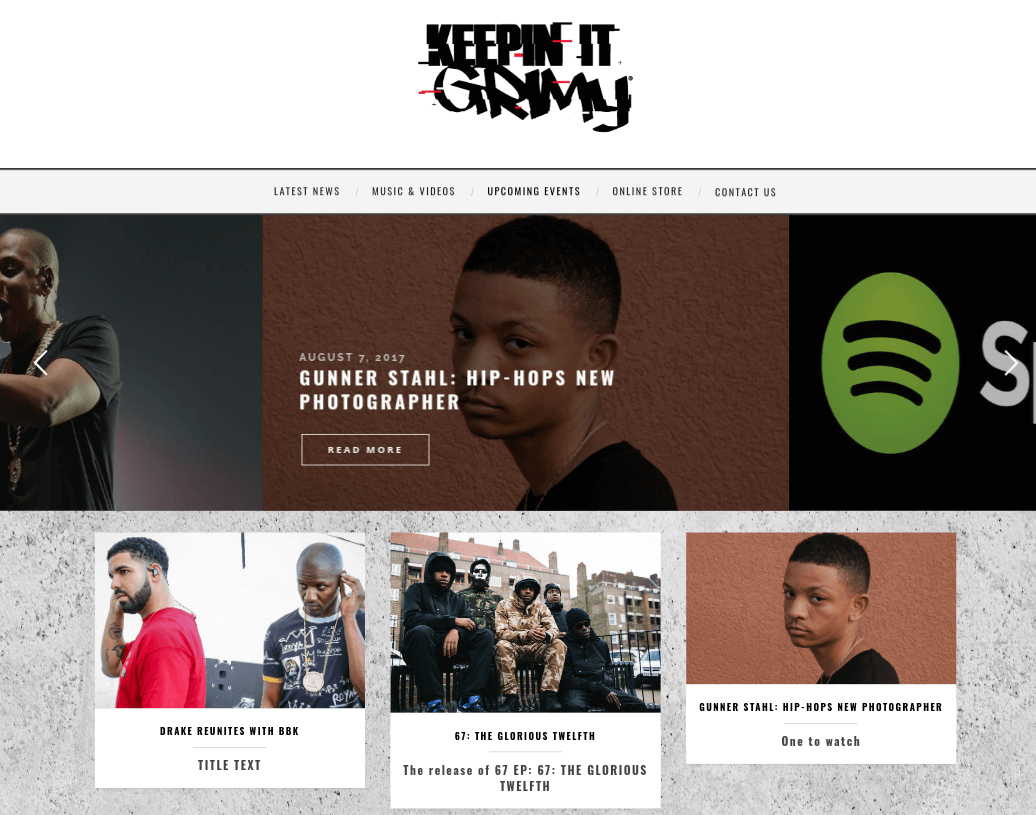Select the Spotify logo slide
This screenshot has width=1036, height=815.
pos(912,363)
